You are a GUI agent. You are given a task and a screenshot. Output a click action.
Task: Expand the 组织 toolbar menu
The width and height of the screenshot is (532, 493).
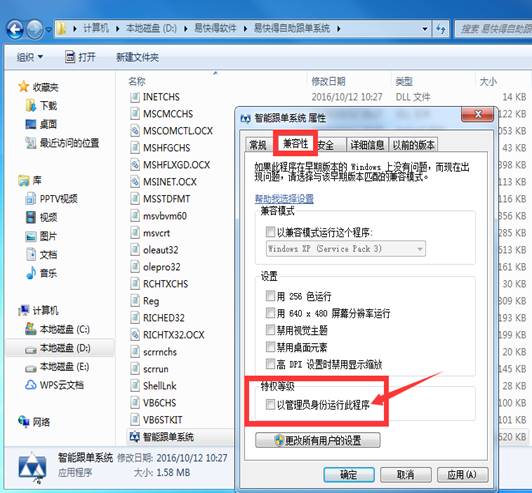tap(30, 57)
